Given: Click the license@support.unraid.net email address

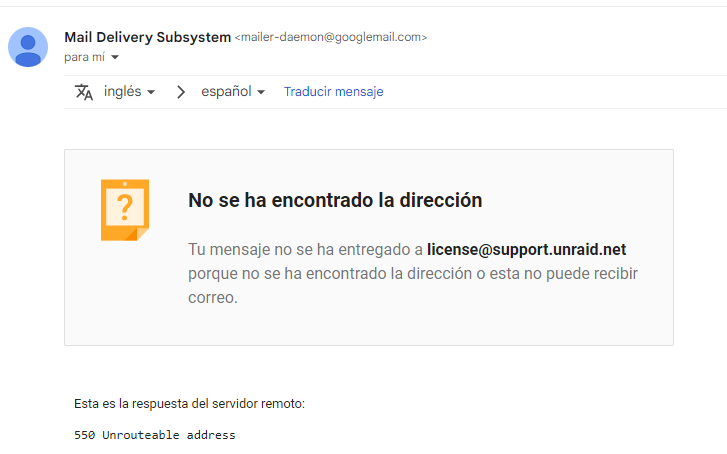Looking at the screenshot, I should tap(526, 249).
